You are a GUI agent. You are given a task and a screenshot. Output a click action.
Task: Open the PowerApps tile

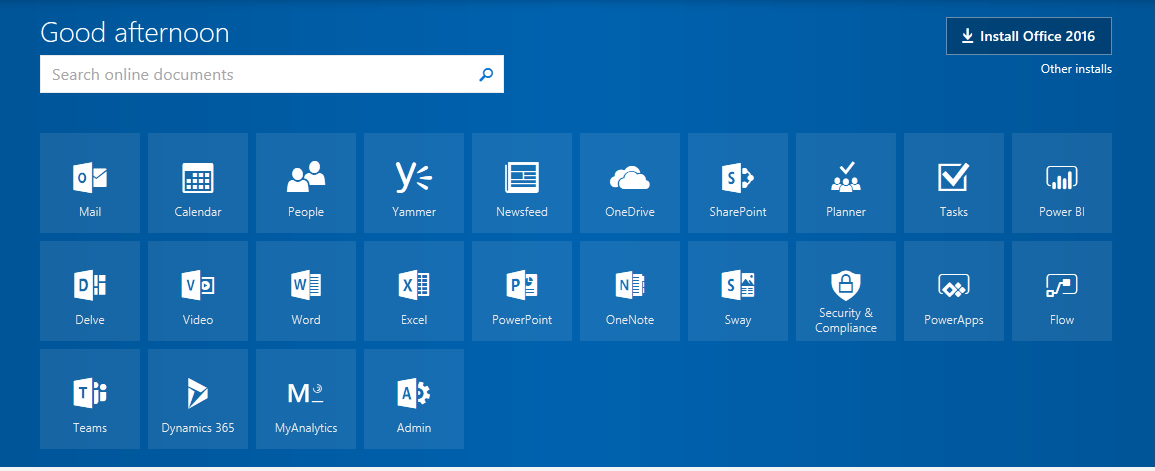coord(954,291)
